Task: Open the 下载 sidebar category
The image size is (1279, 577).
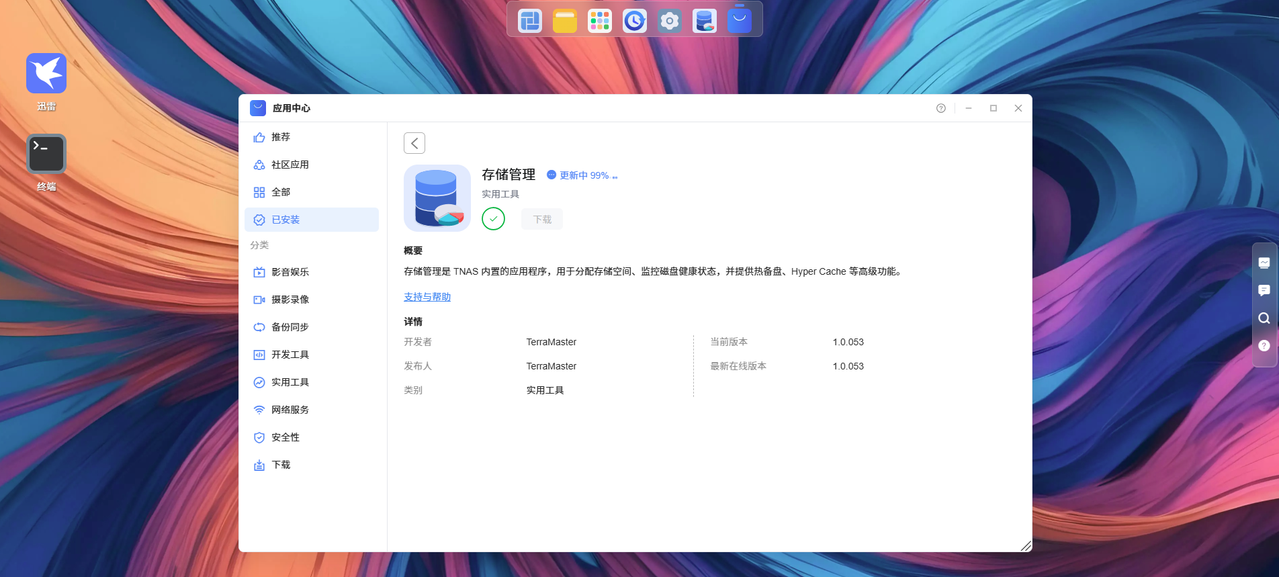Action: point(312,465)
